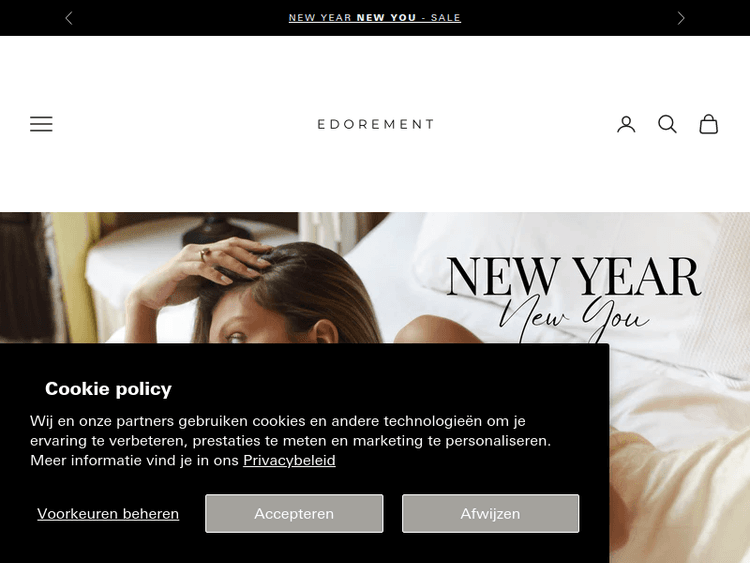Click the ring on the model's hand
The width and height of the screenshot is (750, 563).
[x=204, y=254]
